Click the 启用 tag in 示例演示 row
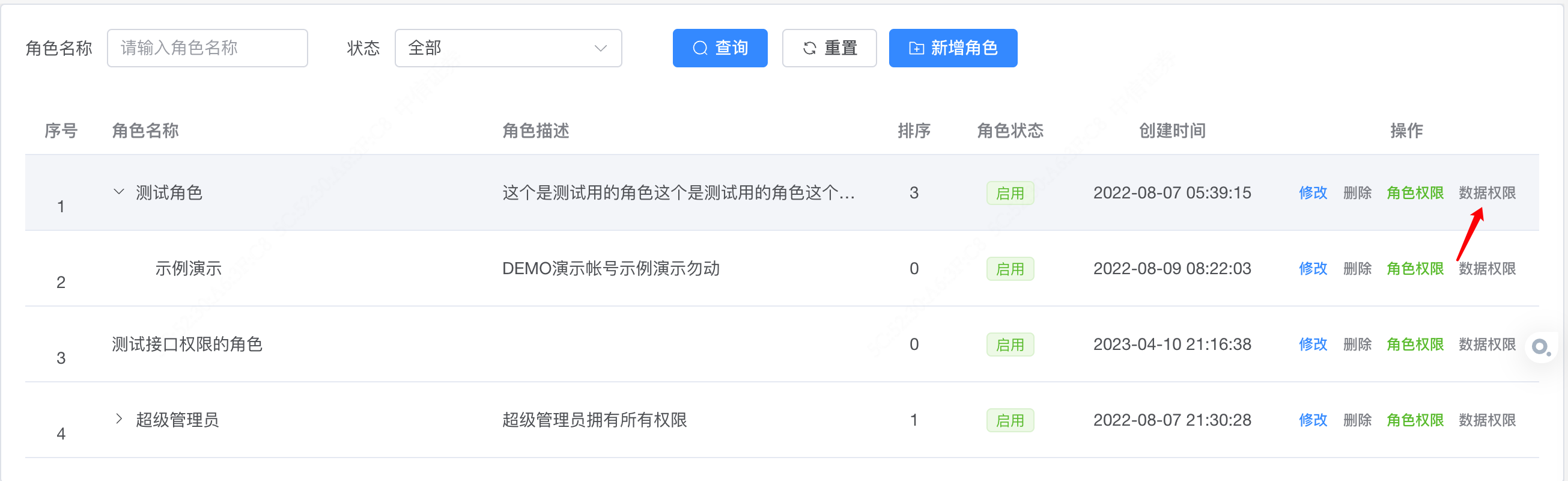 click(1010, 269)
